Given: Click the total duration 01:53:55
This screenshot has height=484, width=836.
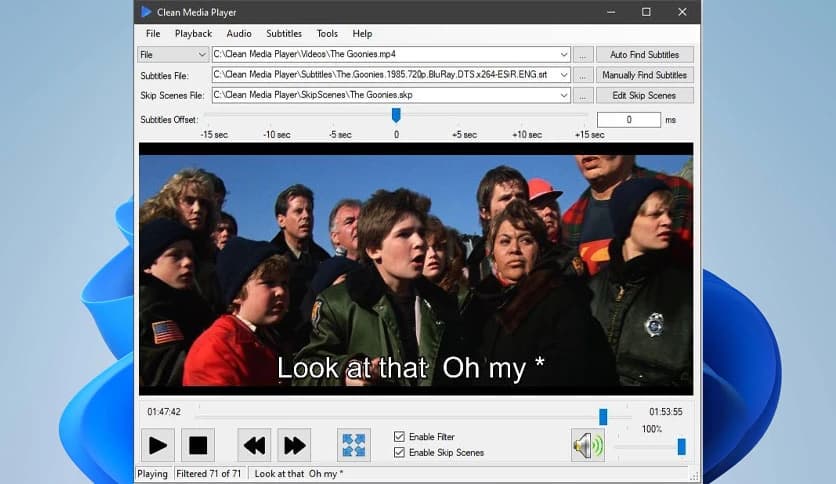Looking at the screenshot, I should tap(665, 412).
